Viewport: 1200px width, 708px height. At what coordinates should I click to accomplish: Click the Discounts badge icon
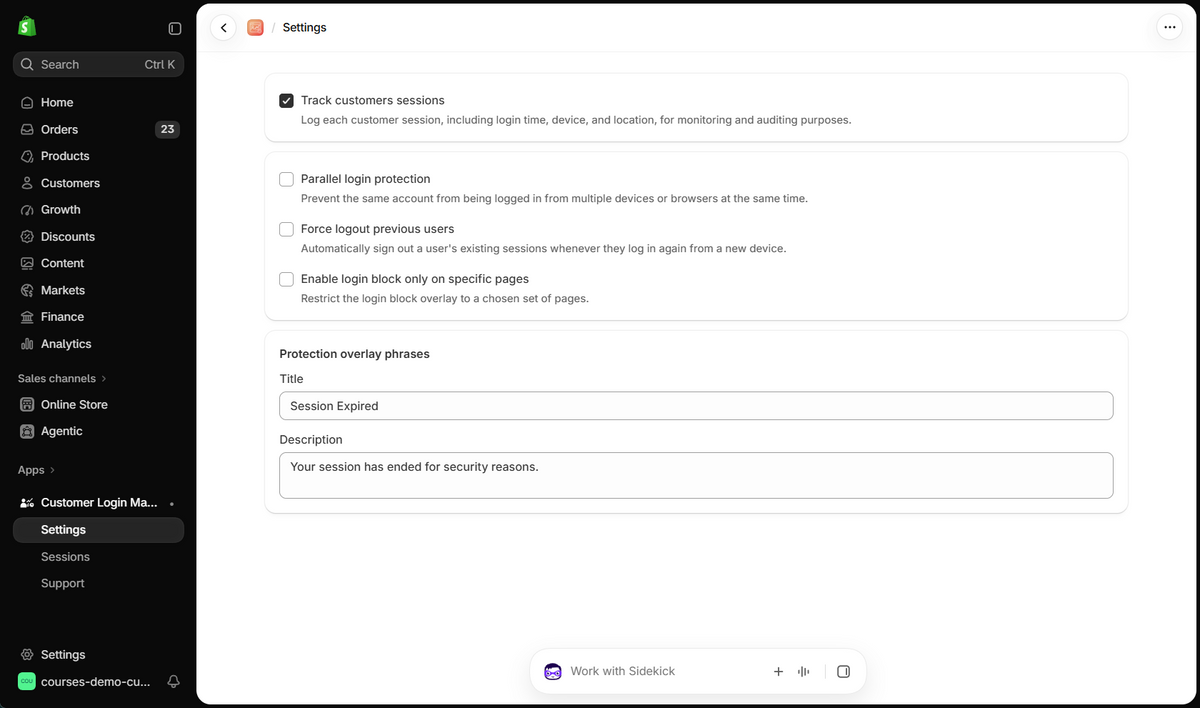point(28,237)
